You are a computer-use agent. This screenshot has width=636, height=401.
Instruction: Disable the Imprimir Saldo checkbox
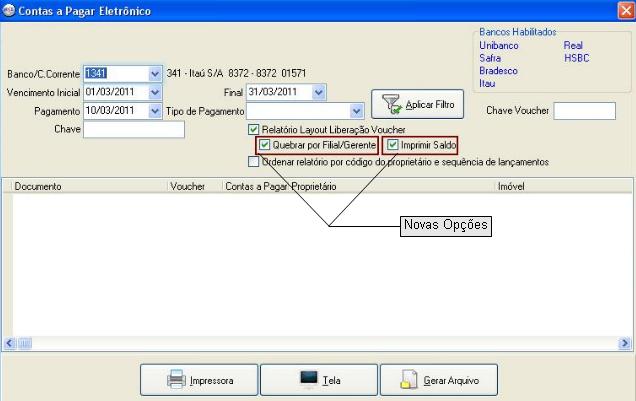point(393,145)
